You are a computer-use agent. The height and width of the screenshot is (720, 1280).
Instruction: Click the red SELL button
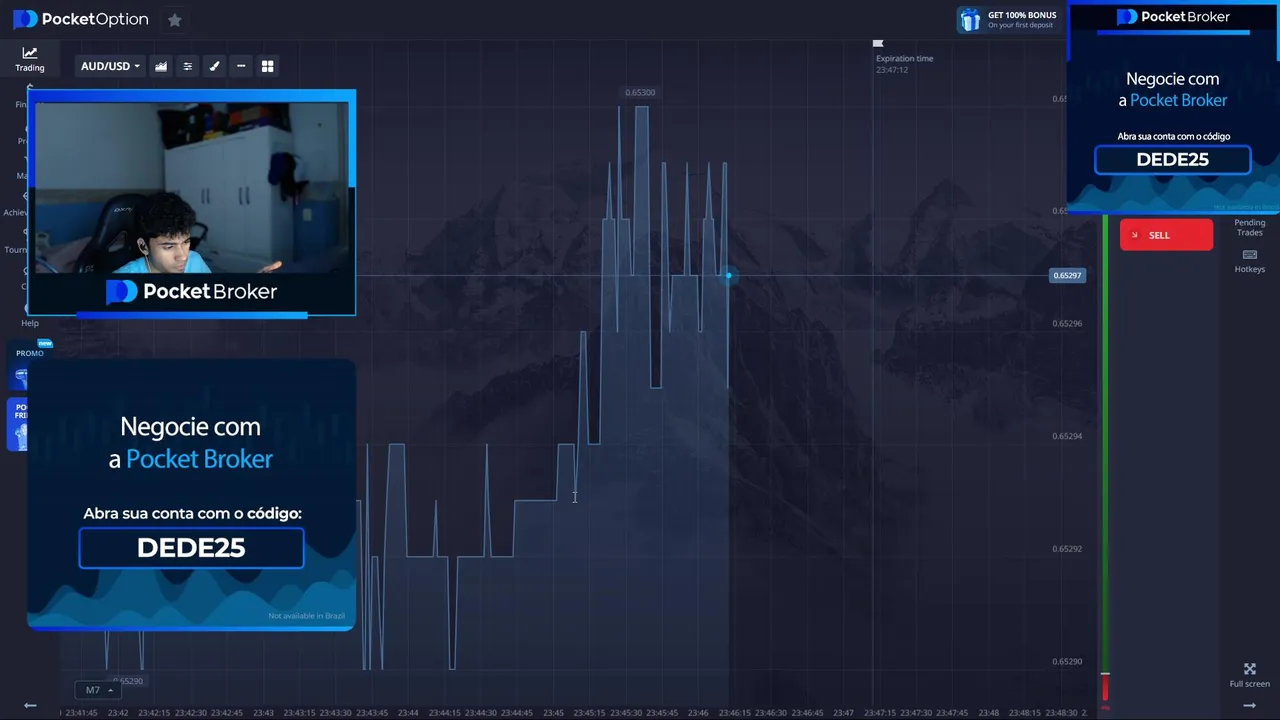tap(1166, 235)
